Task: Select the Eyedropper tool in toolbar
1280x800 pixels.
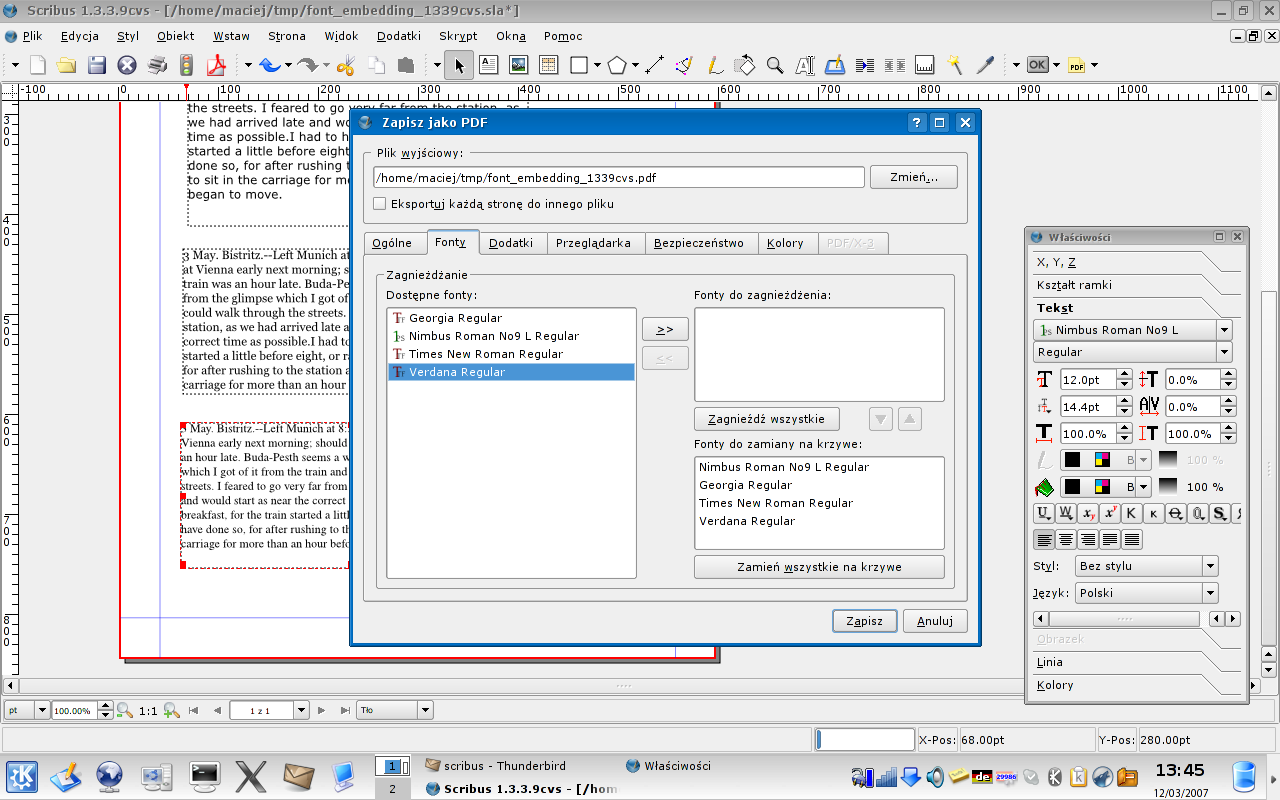Action: click(x=985, y=66)
